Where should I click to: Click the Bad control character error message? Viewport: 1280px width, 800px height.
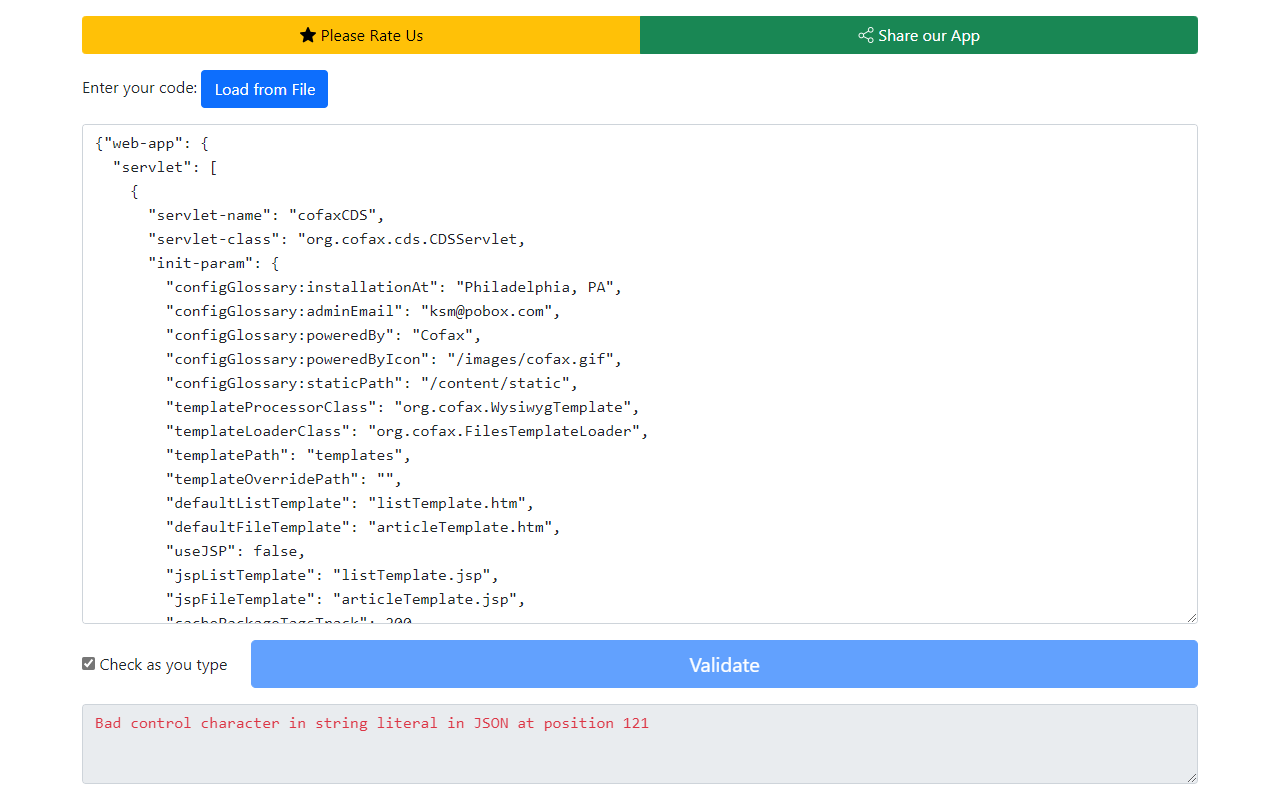(371, 722)
